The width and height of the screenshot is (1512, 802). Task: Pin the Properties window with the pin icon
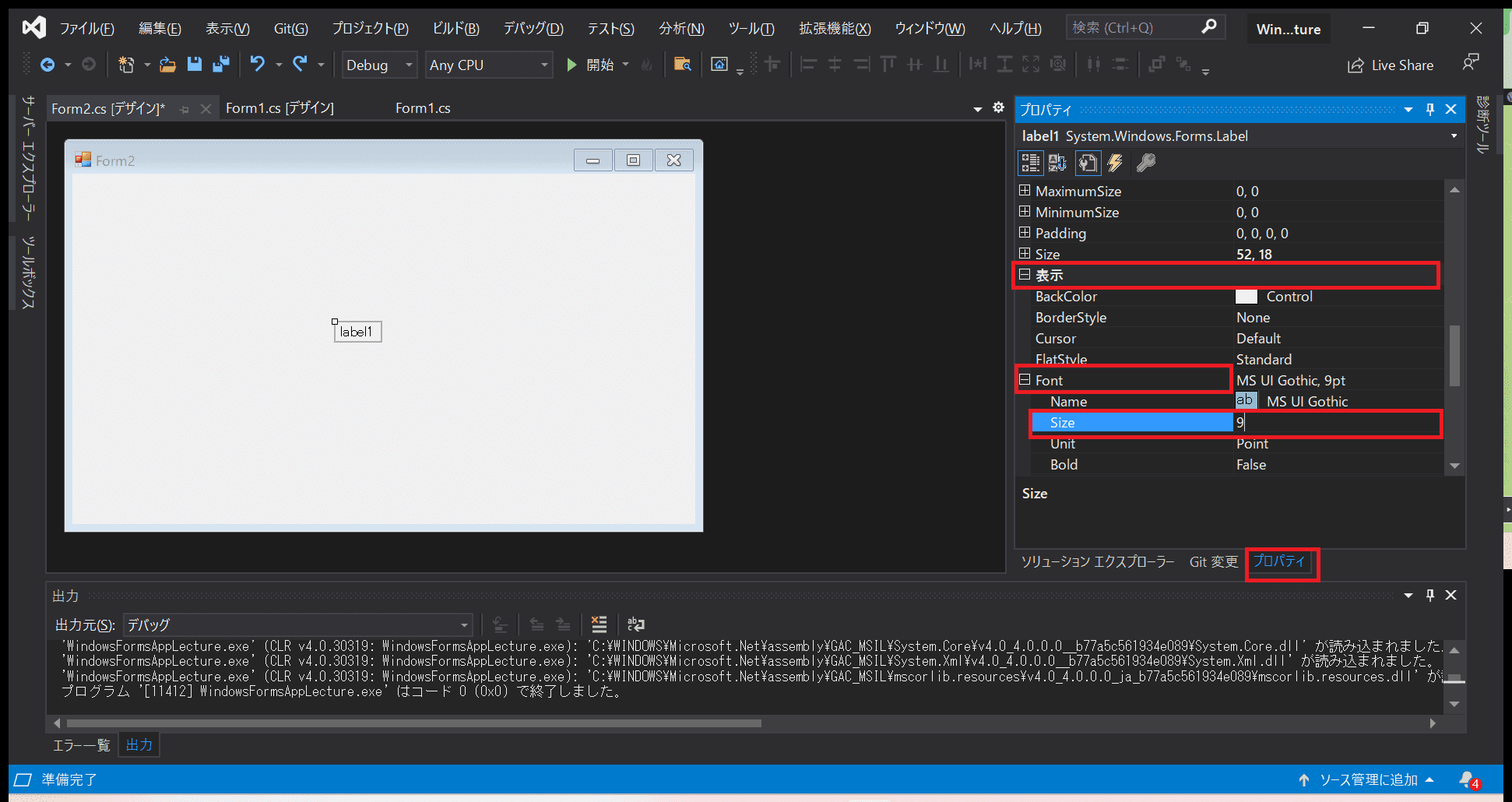click(1429, 109)
